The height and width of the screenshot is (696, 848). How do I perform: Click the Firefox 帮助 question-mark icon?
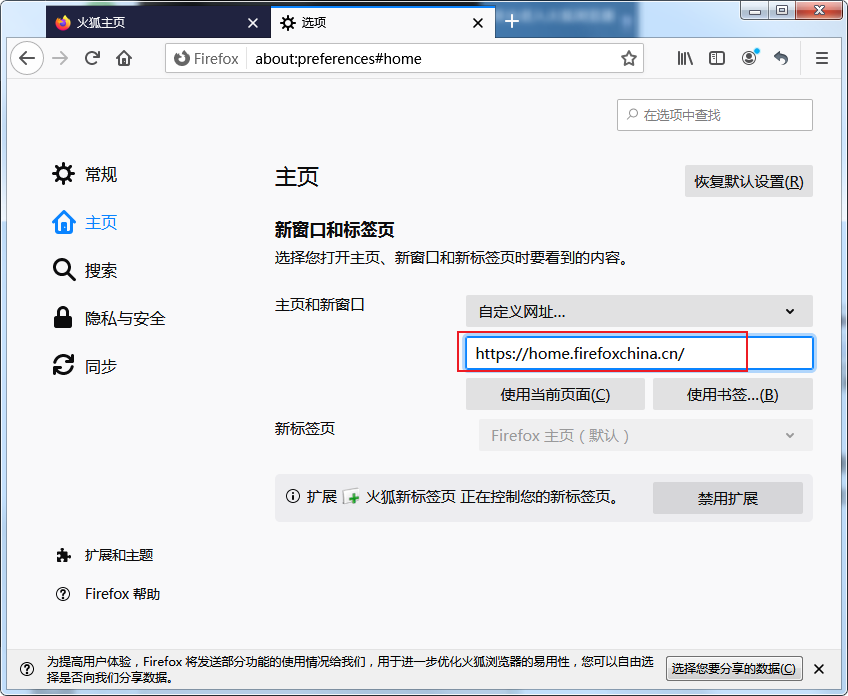pos(107,594)
